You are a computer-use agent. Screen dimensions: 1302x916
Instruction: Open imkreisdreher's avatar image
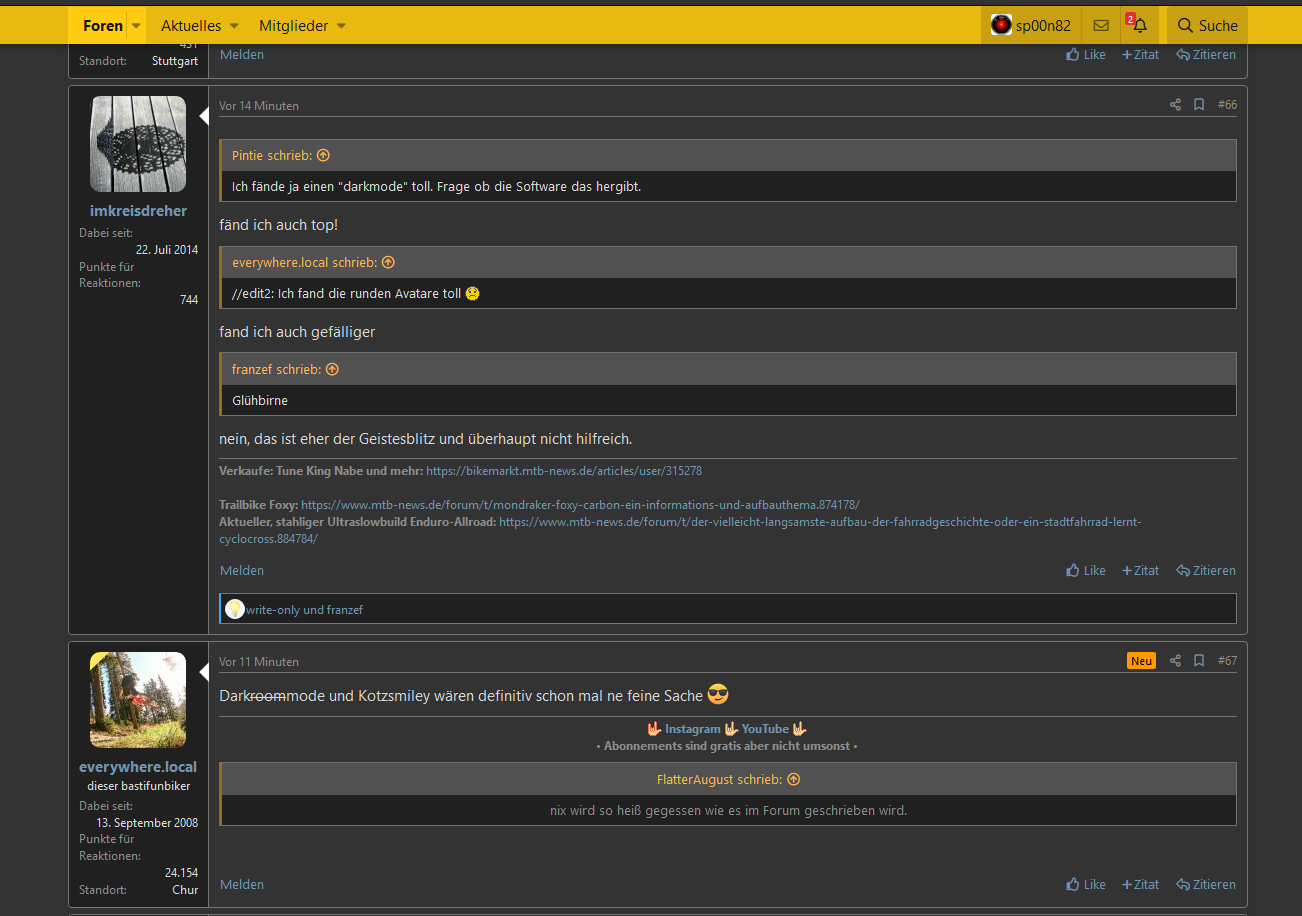pyautogui.click(x=138, y=144)
